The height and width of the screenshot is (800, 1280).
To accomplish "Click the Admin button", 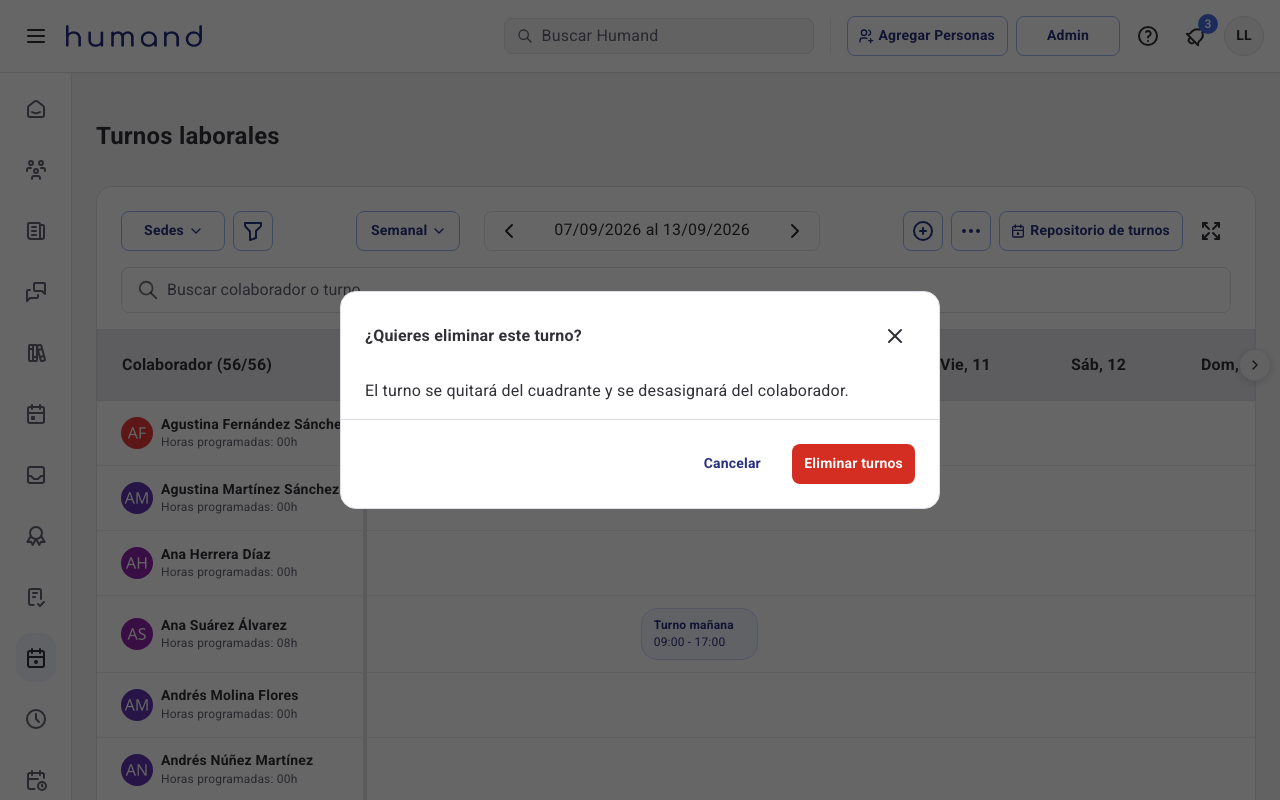I will point(1068,36).
